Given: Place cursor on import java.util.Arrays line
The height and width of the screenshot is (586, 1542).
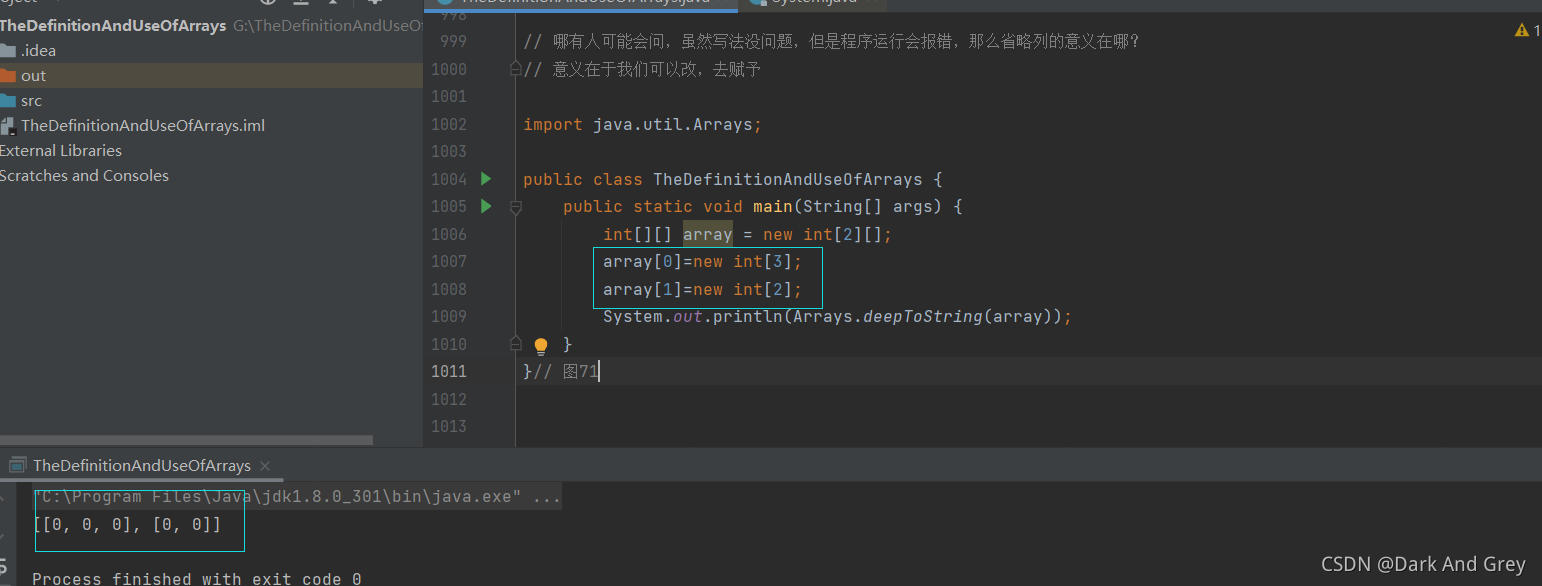Looking at the screenshot, I should click(x=642, y=125).
